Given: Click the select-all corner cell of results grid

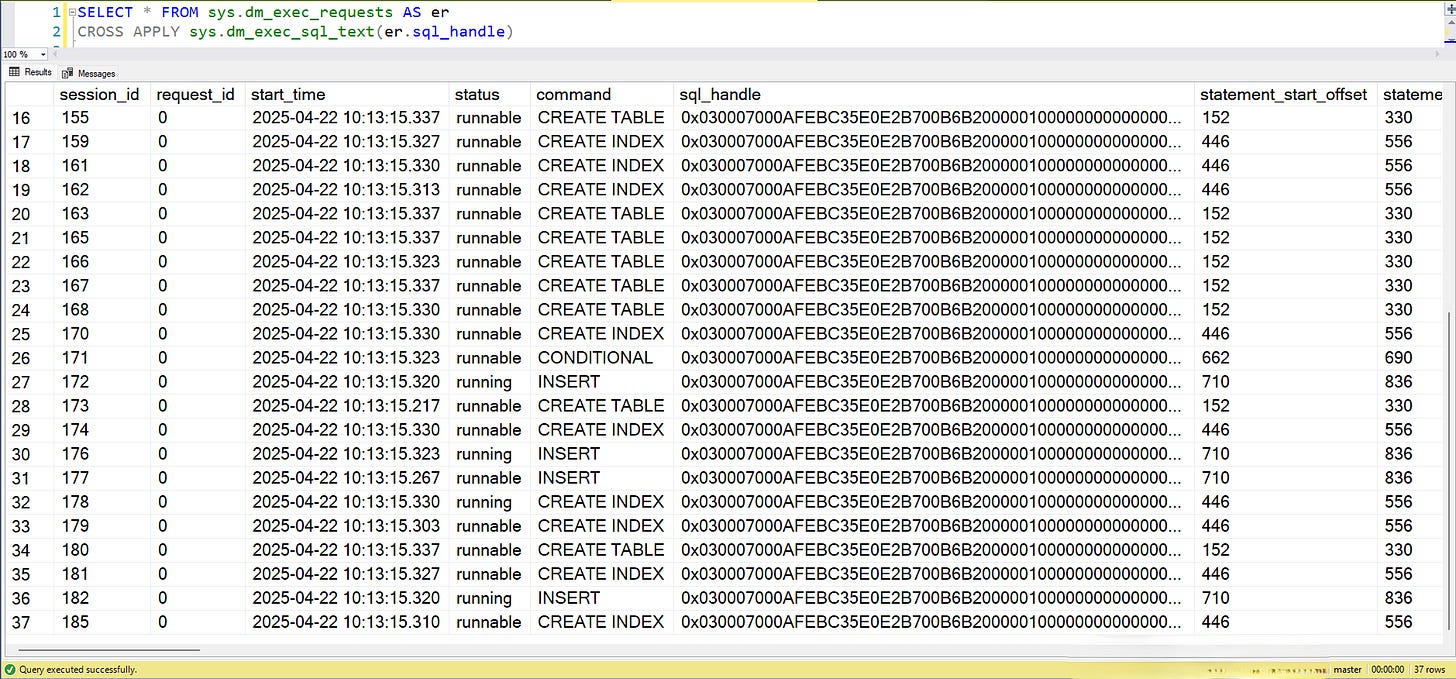Looking at the screenshot, I should [30, 94].
